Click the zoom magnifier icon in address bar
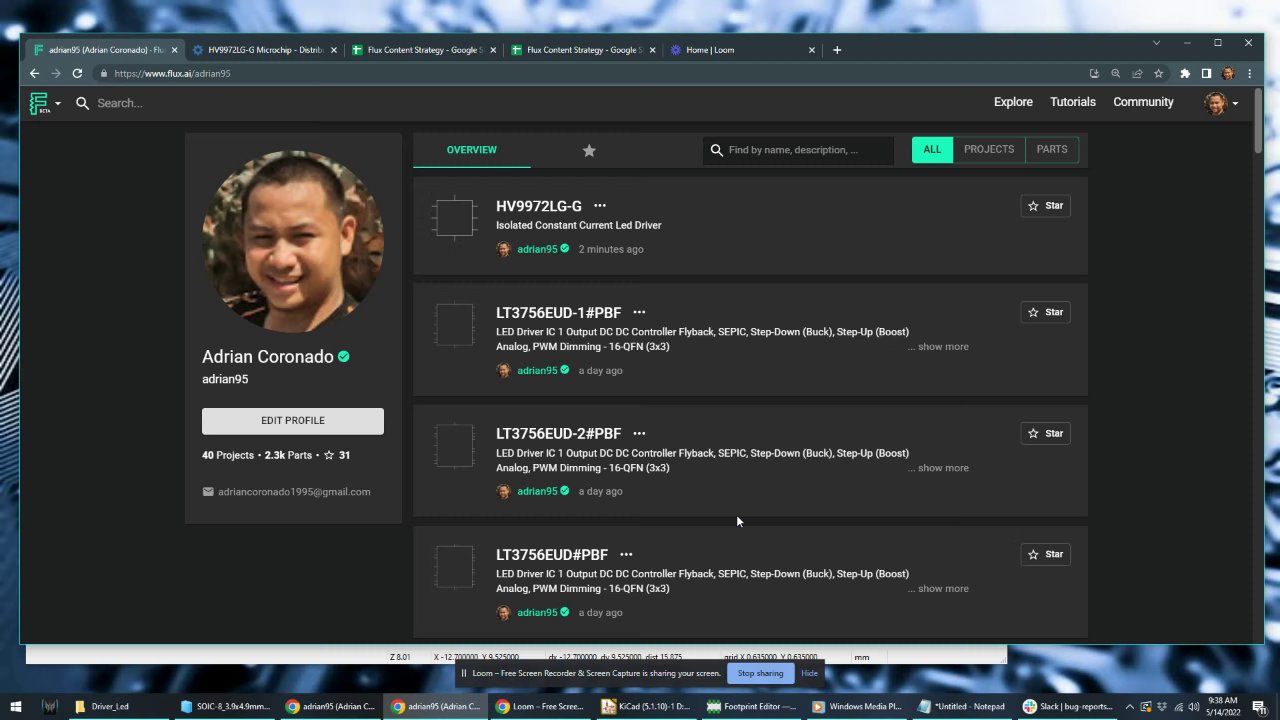This screenshot has width=1280, height=720. tap(1116, 74)
